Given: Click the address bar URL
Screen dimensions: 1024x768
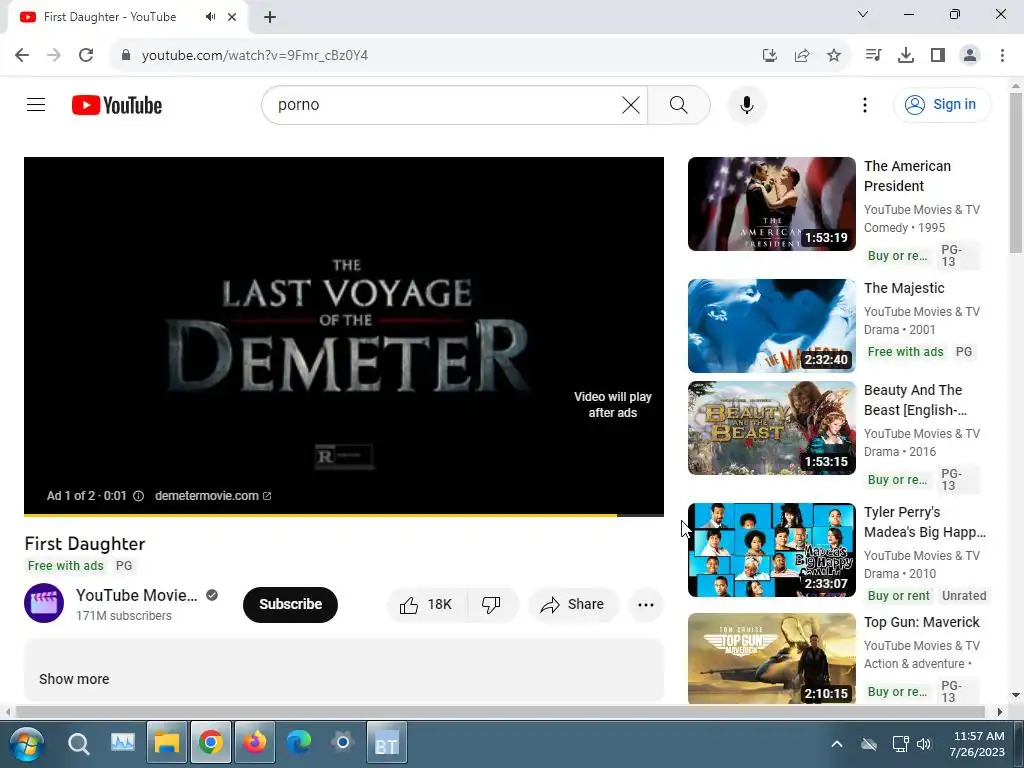Looking at the screenshot, I should tap(255, 56).
